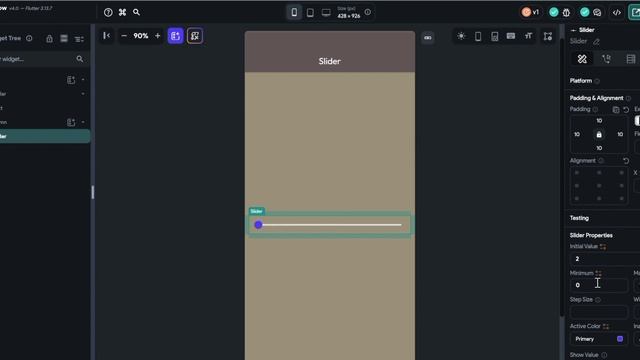Open the Properties design tab
This screenshot has height=360, width=640.
(582, 59)
